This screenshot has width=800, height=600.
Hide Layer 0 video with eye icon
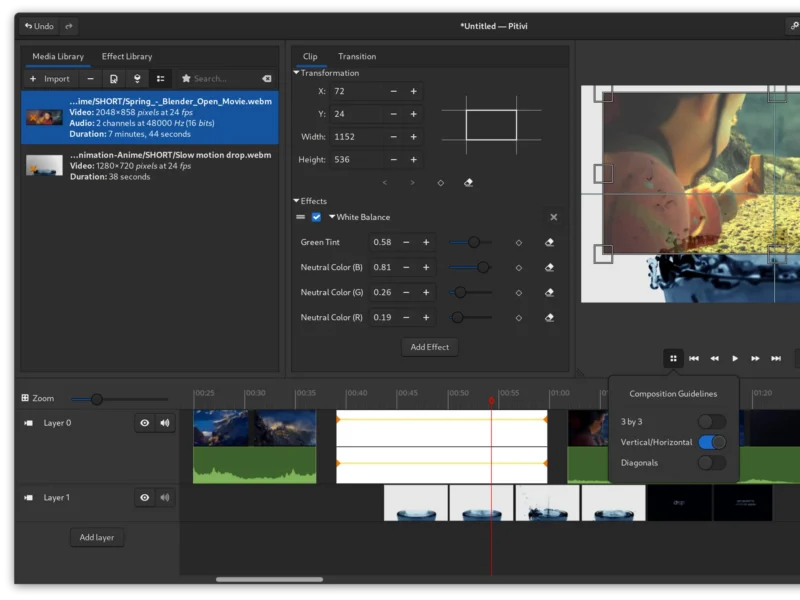tap(145, 423)
